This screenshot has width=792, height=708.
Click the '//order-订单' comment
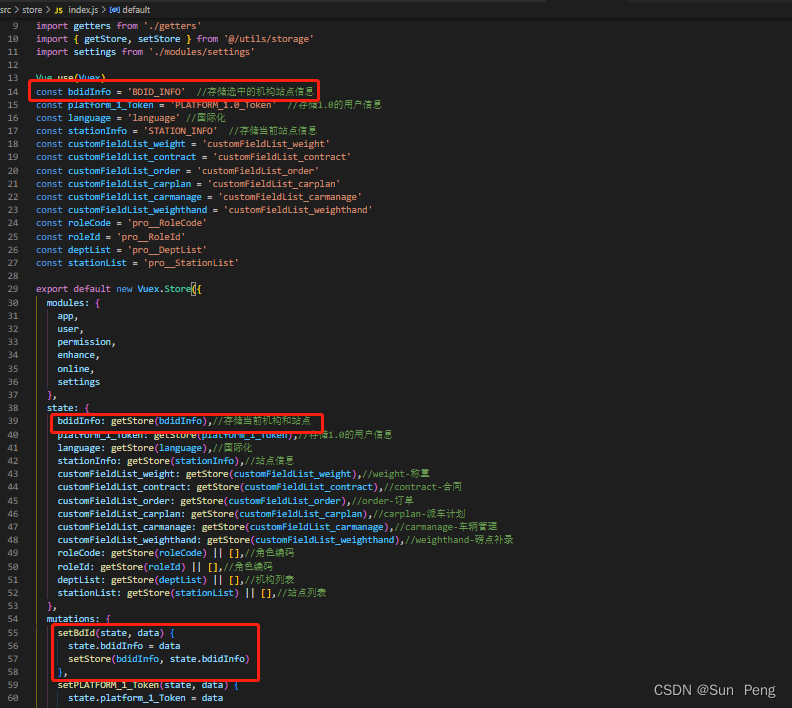click(x=382, y=501)
